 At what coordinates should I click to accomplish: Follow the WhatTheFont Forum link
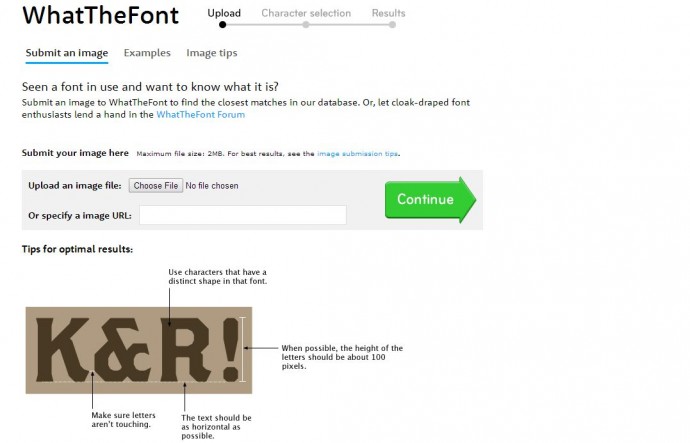[200, 115]
